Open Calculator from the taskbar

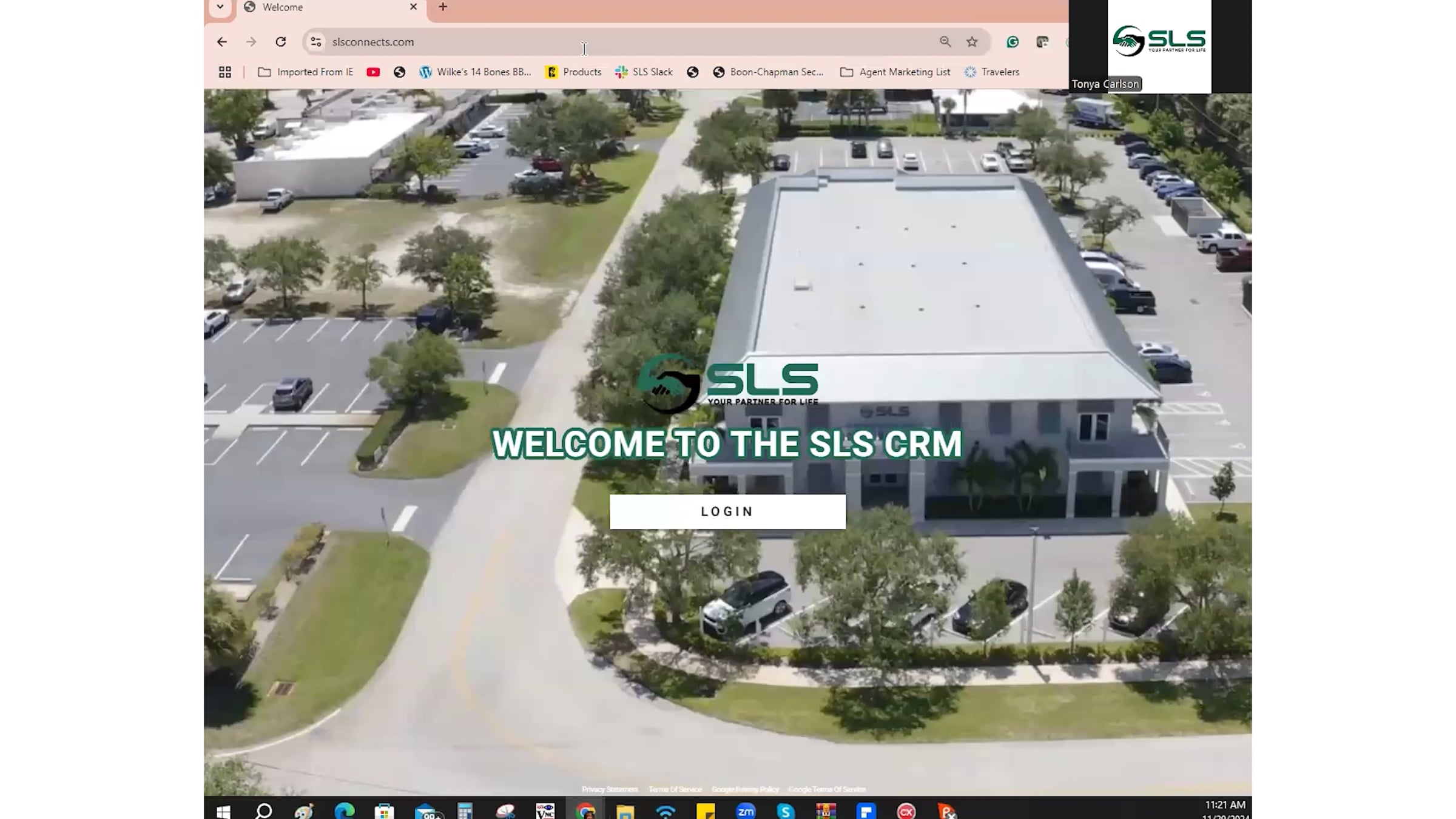point(465,811)
